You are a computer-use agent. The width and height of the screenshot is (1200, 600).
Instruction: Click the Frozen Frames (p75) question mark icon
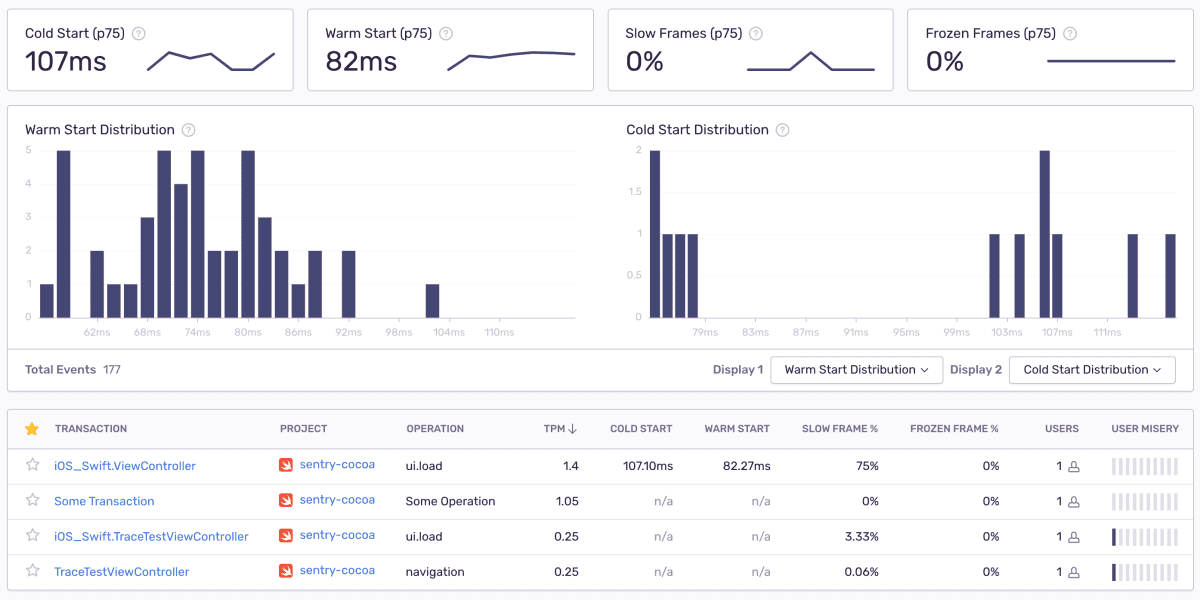[x=1070, y=32]
